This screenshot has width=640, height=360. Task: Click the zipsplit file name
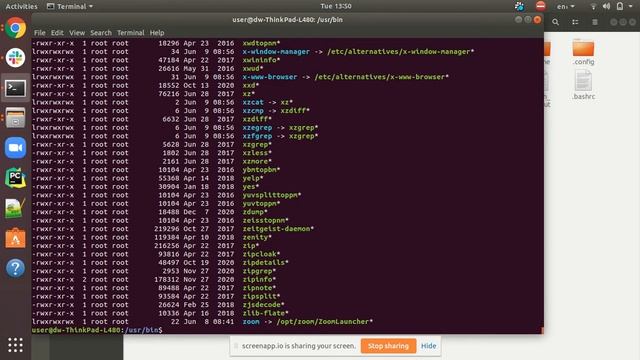[259, 296]
